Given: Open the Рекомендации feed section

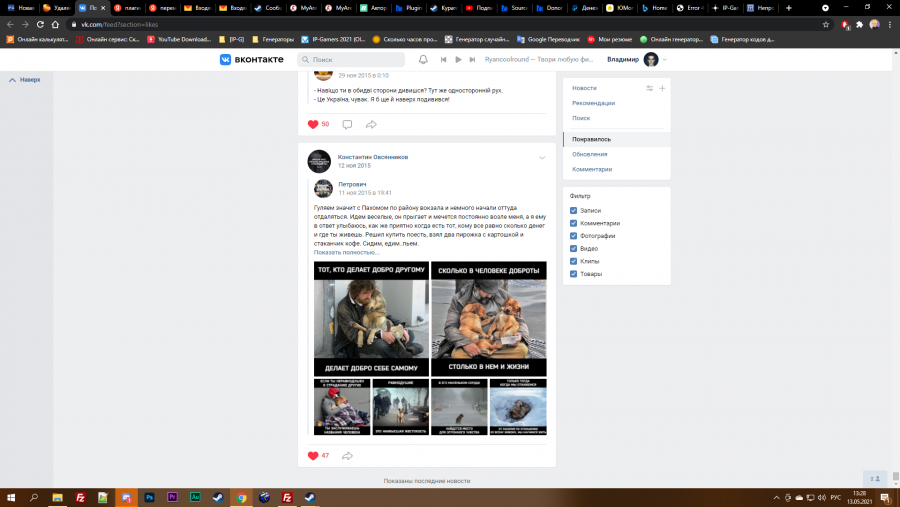Looking at the screenshot, I should pos(593,103).
